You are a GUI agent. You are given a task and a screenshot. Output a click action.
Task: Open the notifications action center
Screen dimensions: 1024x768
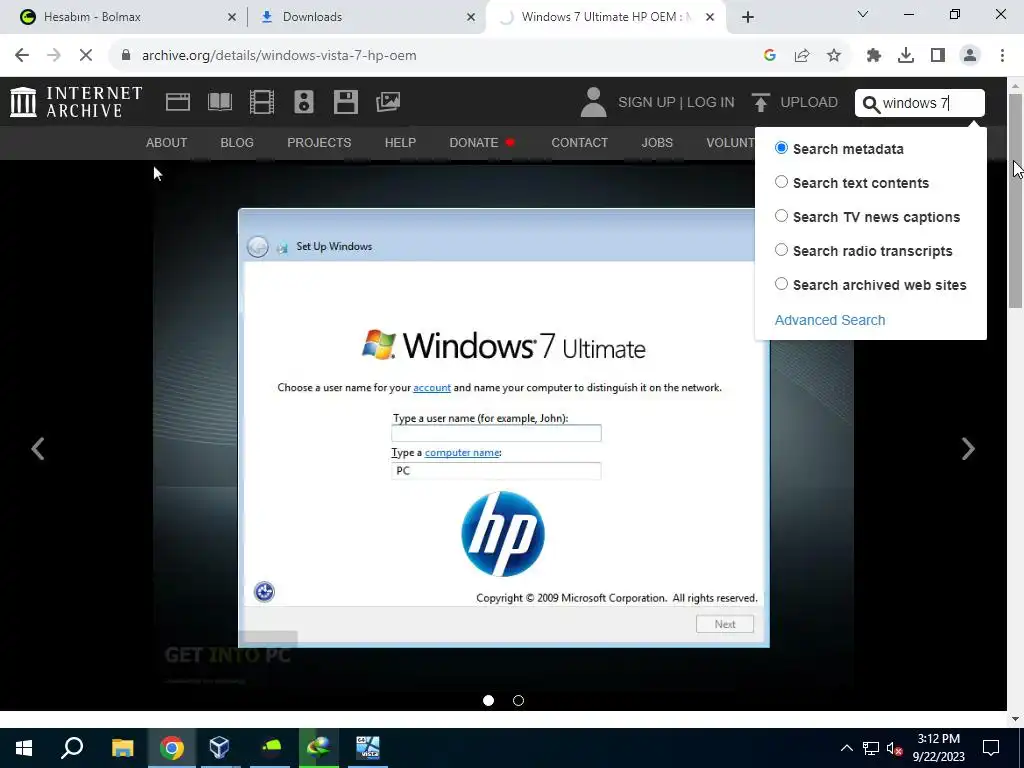[x=991, y=748]
